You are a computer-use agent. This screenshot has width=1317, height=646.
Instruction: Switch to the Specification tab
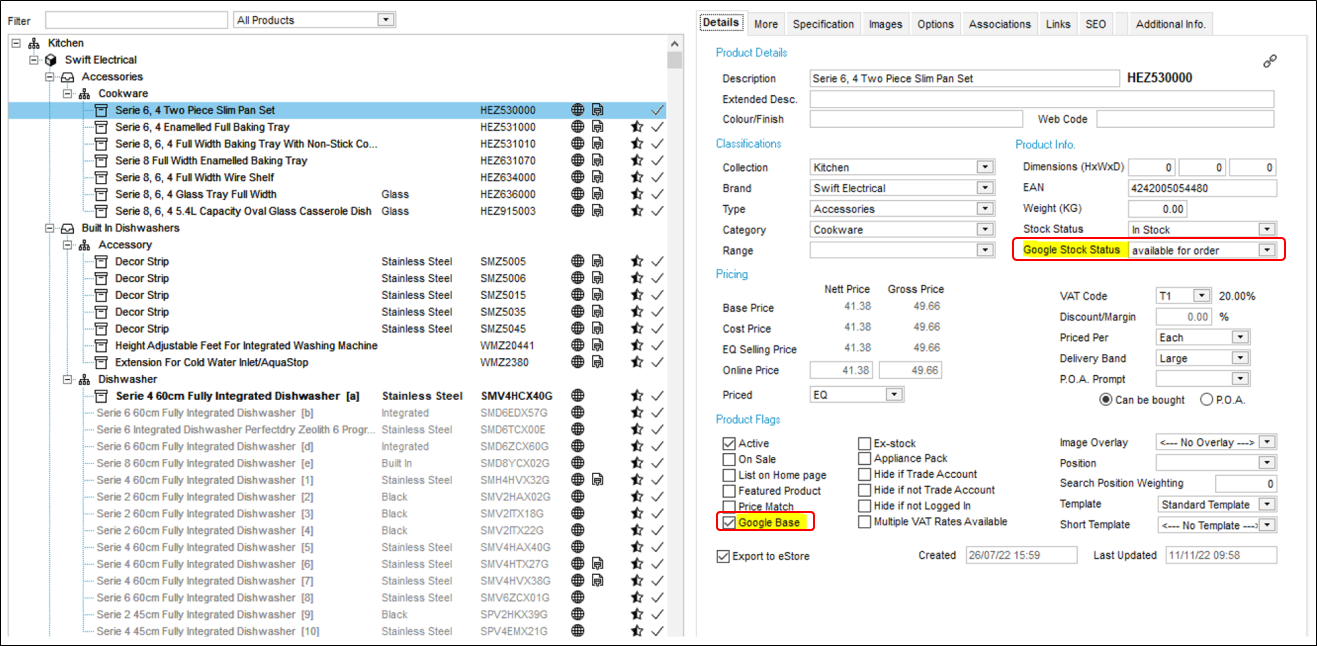pos(823,24)
